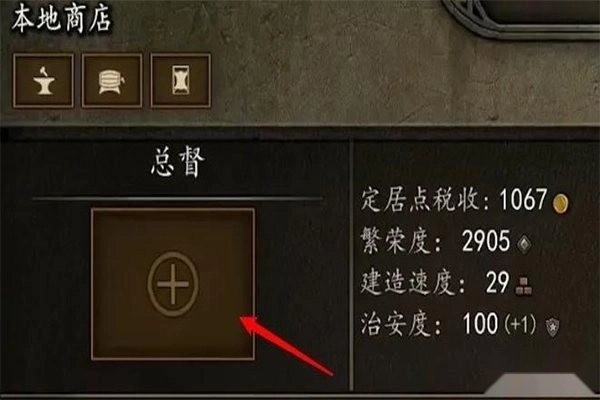Click the security shield badge icon
Screen dimensions: 600x400
pos(552,327)
